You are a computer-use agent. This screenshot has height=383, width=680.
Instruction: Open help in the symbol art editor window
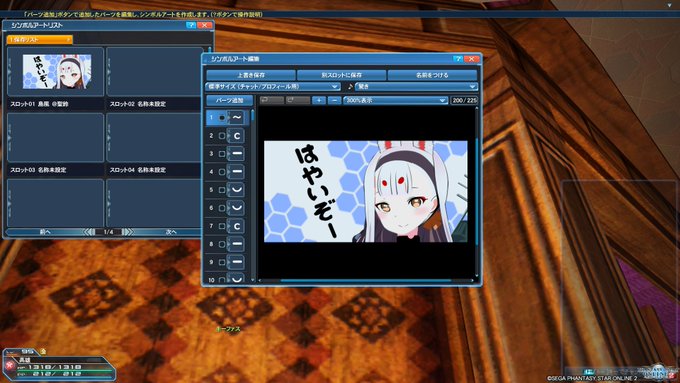coord(458,59)
